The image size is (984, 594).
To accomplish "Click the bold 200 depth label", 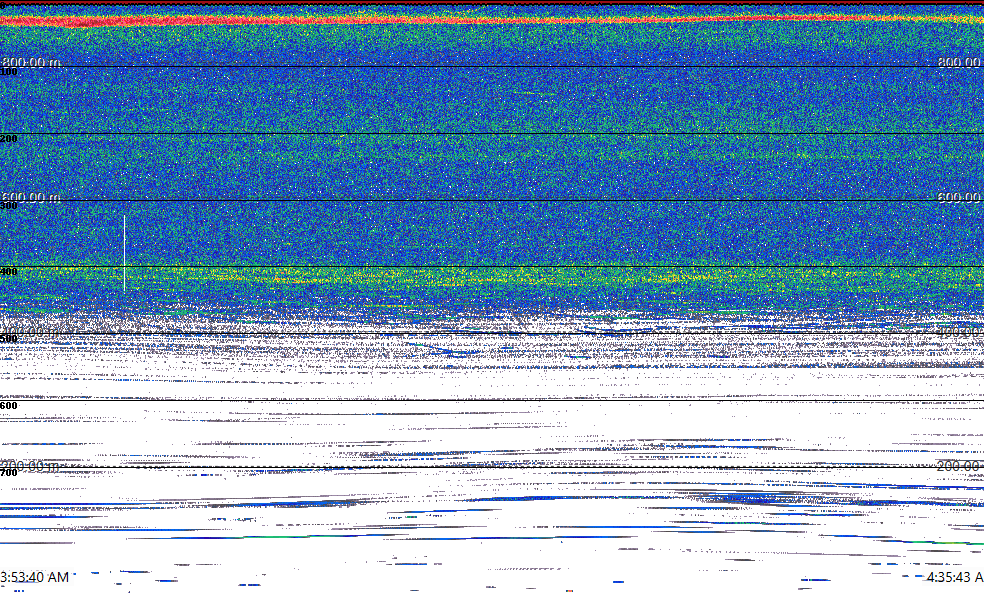I will click(9, 139).
